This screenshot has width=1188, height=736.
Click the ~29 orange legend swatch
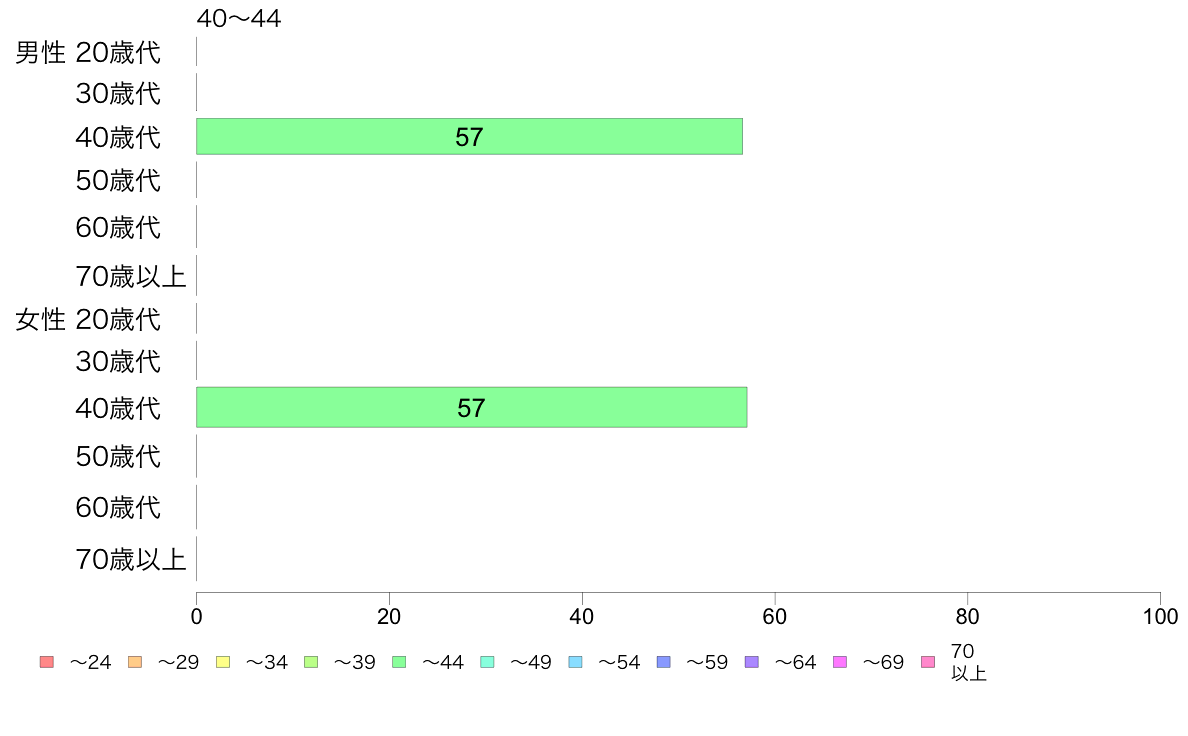[x=135, y=662]
